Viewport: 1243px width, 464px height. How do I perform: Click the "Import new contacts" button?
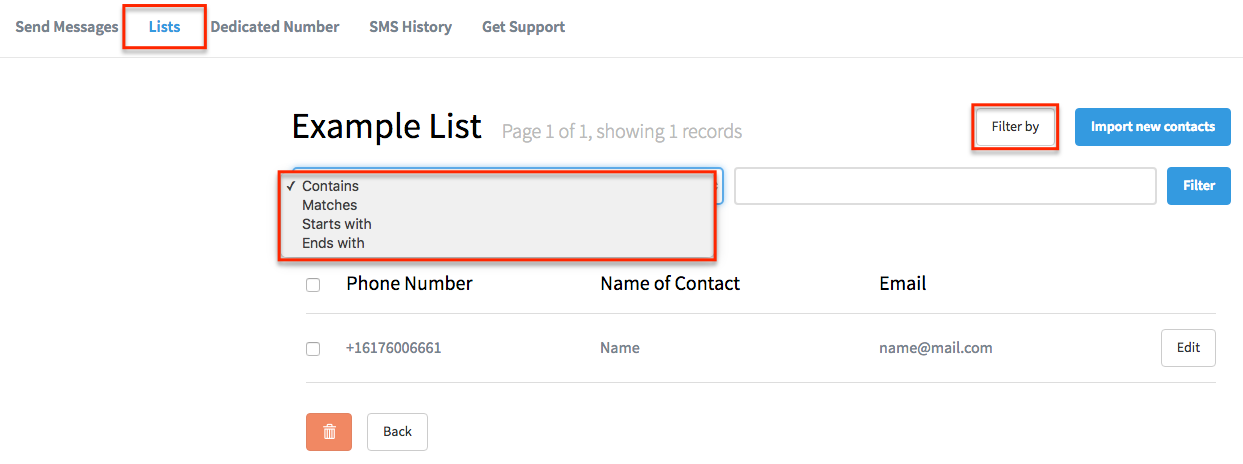click(1153, 127)
